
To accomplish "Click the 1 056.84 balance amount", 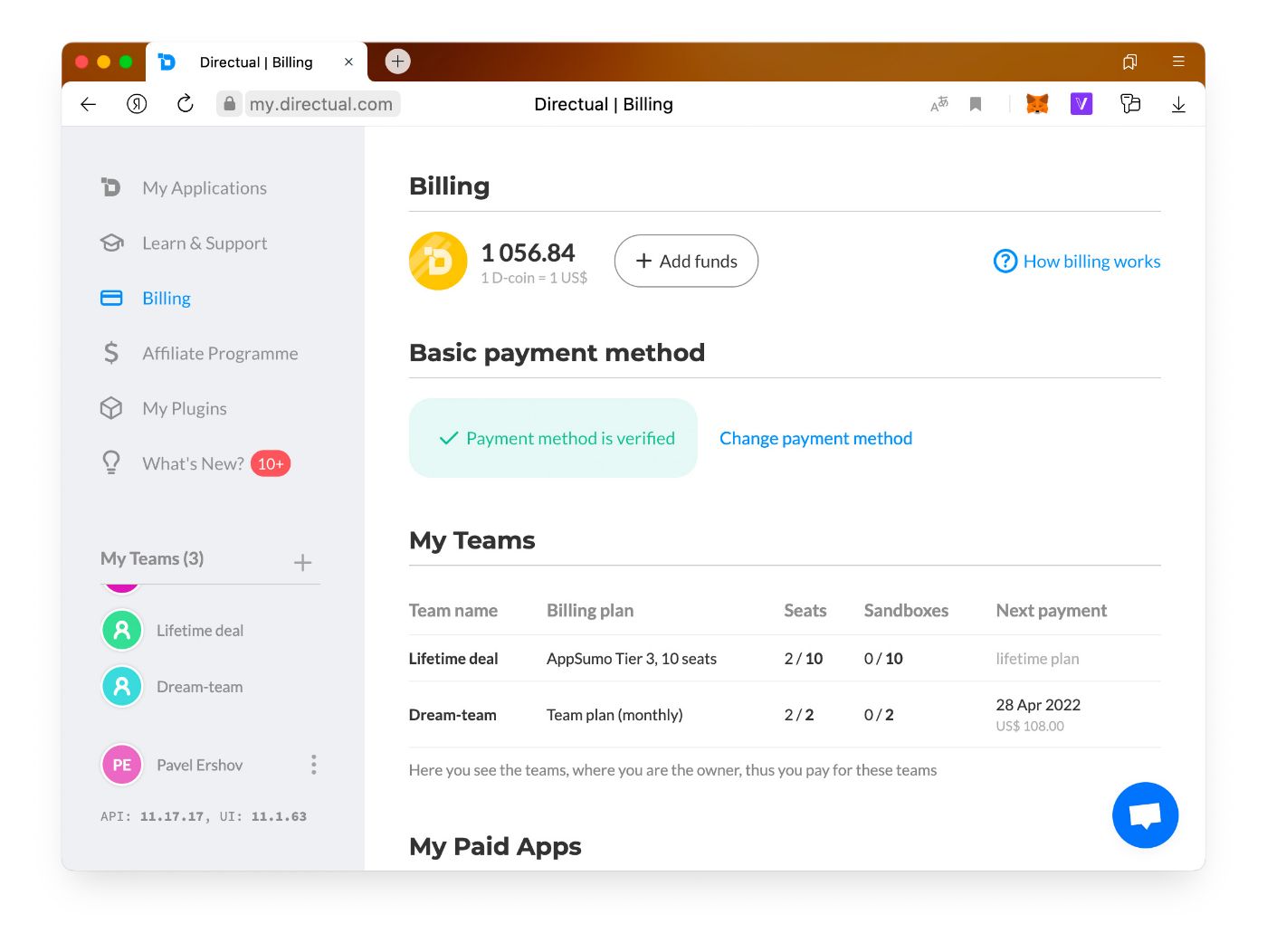I will coord(529,252).
